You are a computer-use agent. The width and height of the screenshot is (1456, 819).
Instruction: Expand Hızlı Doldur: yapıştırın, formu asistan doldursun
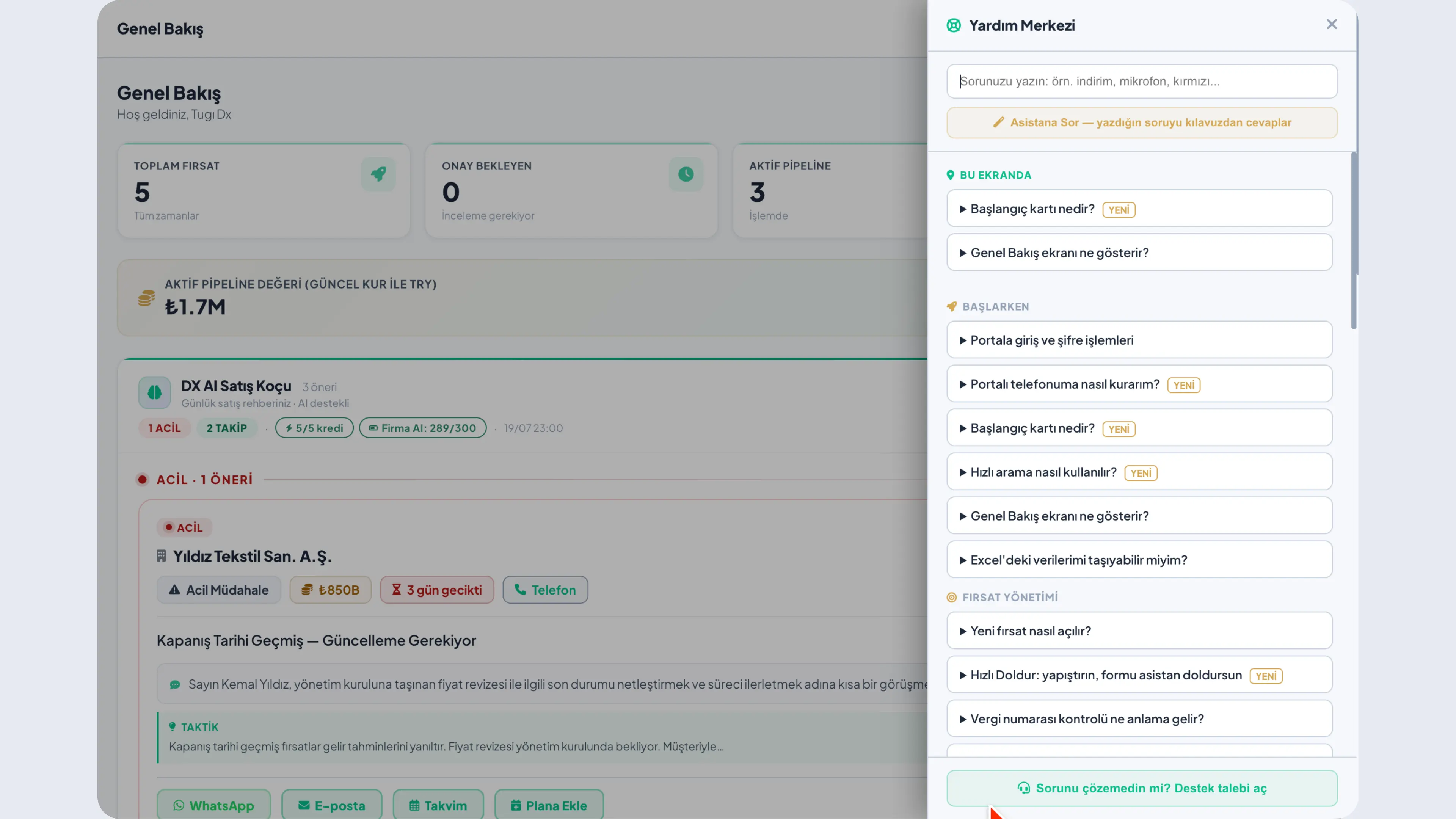(x=1139, y=675)
